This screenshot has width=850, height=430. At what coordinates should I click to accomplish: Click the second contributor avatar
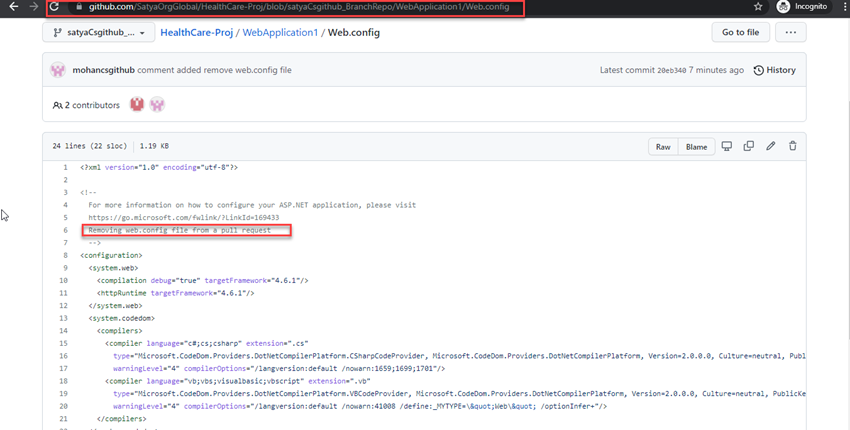(x=157, y=105)
